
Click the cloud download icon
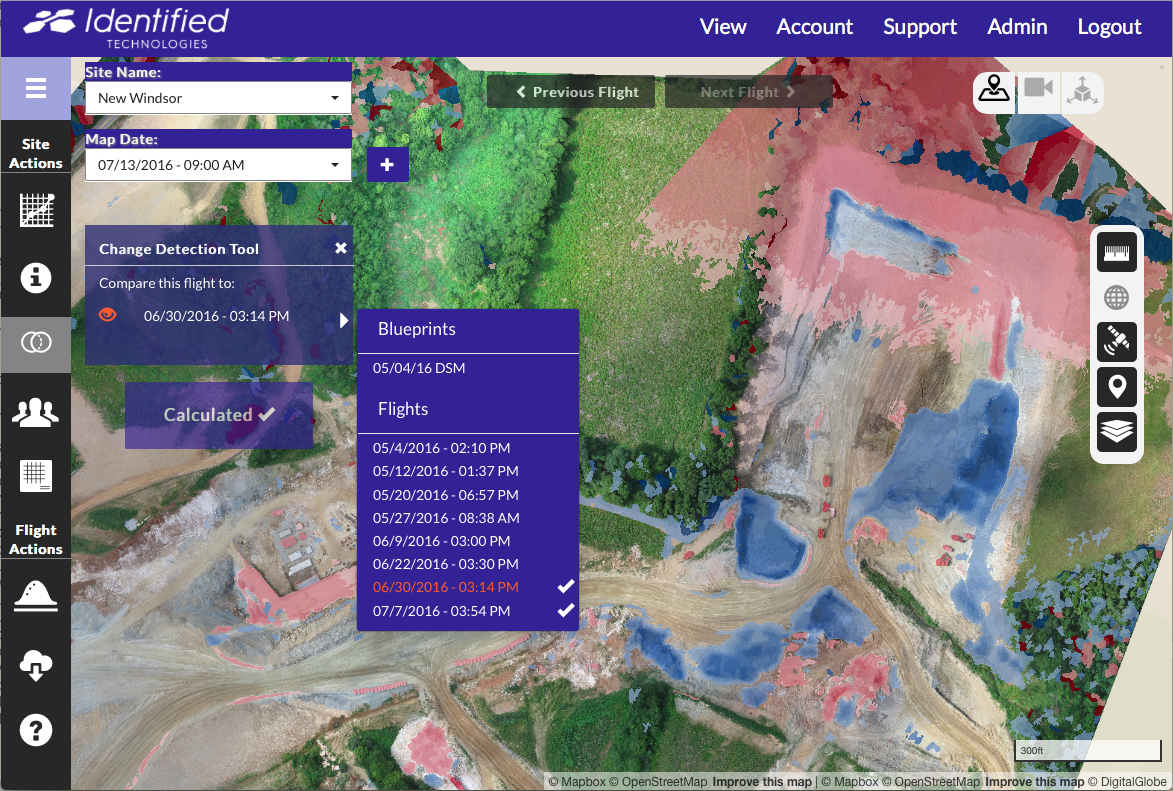tap(36, 663)
